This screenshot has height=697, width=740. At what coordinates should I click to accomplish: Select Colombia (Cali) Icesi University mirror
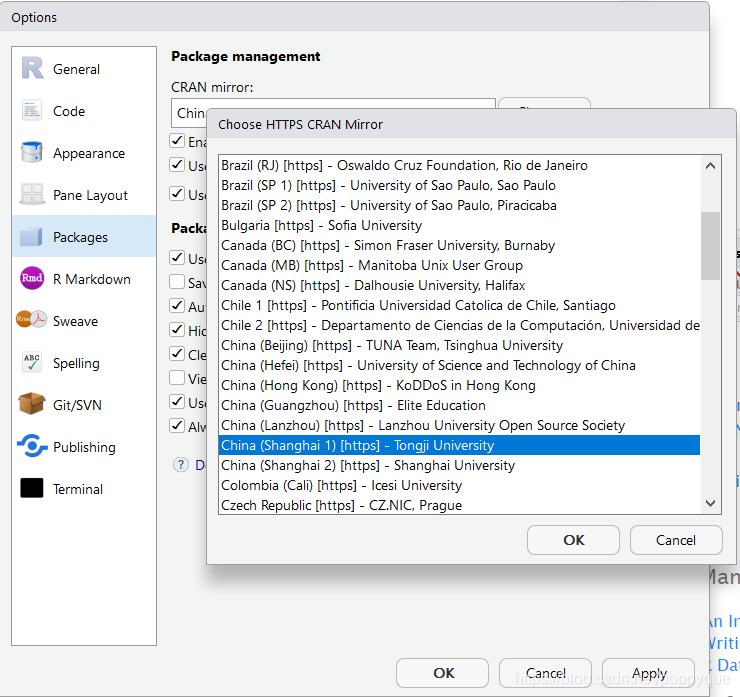coord(459,485)
